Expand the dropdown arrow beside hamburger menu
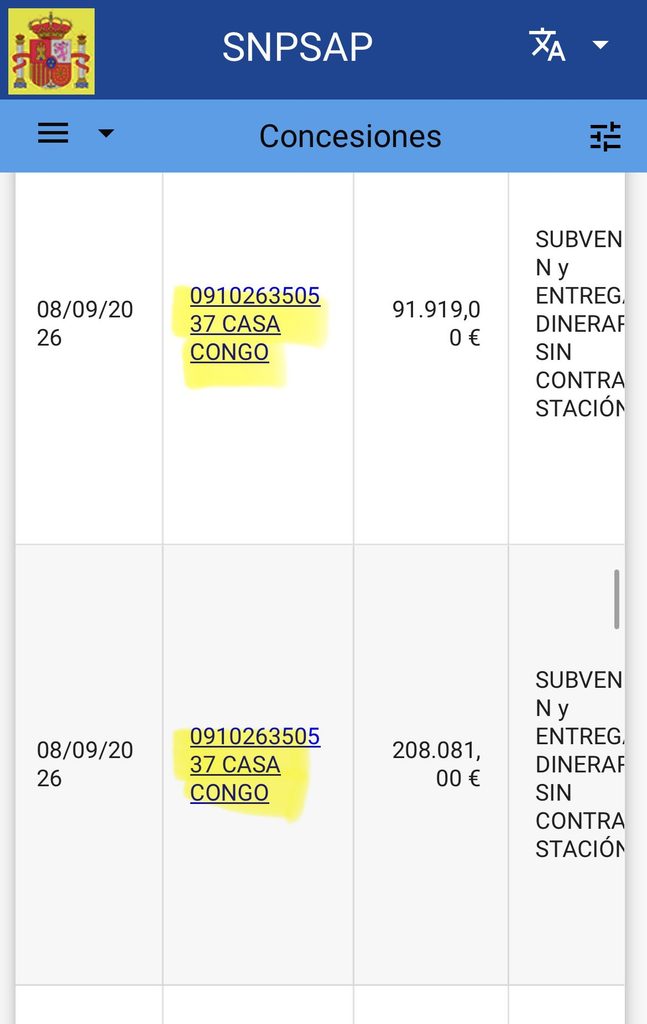This screenshot has width=647, height=1024. [106, 133]
